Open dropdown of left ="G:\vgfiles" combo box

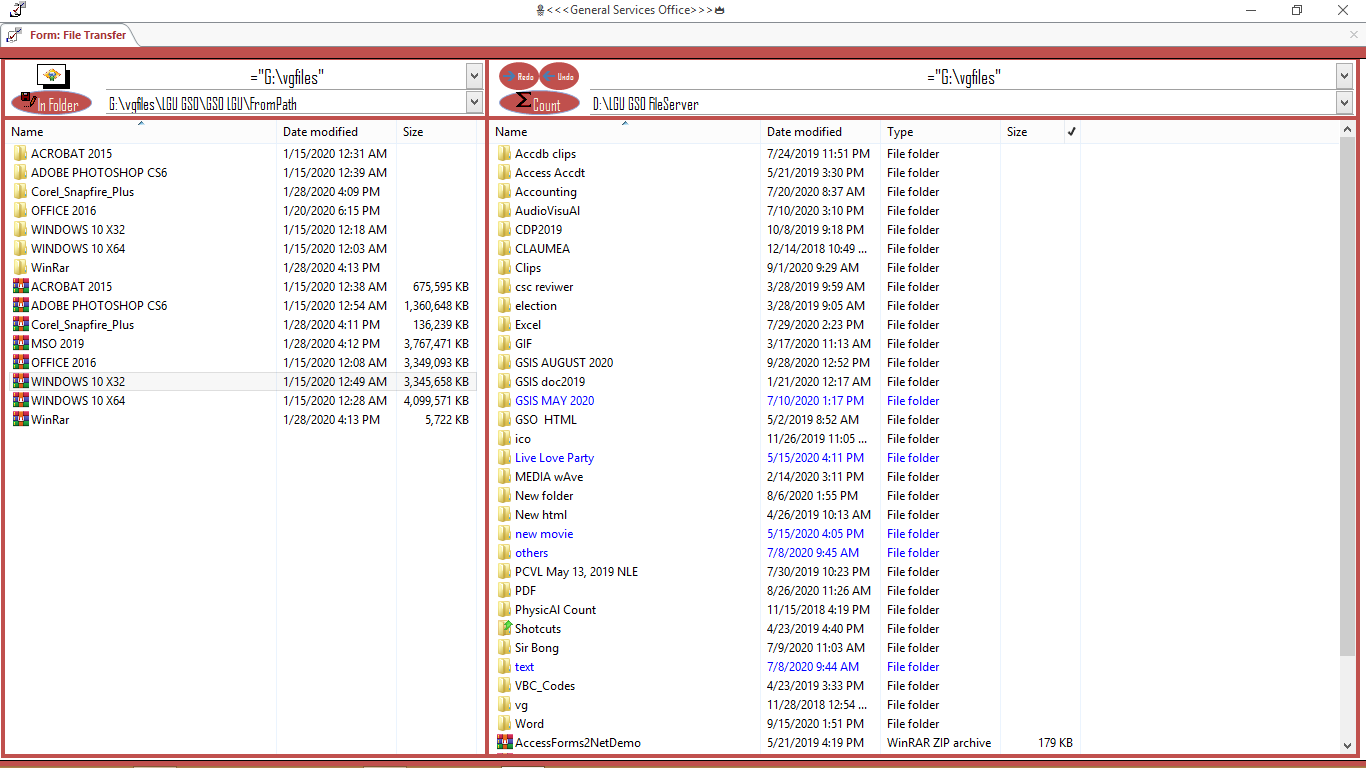coord(474,76)
